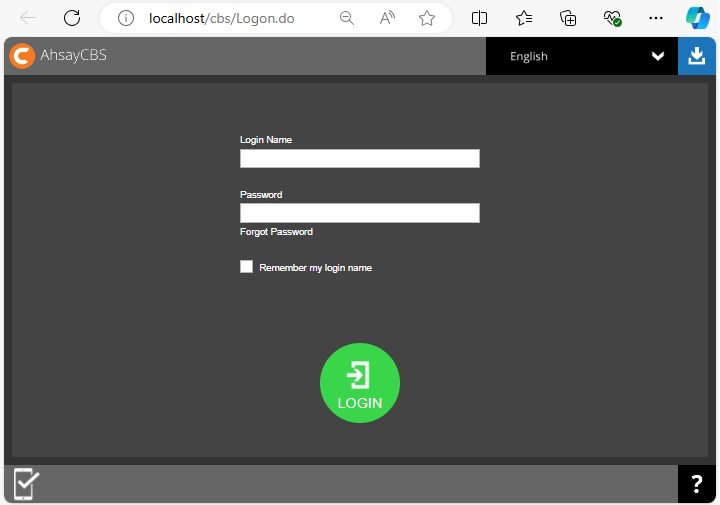Click into the Login Name field
This screenshot has width=720, height=505.
click(359, 158)
